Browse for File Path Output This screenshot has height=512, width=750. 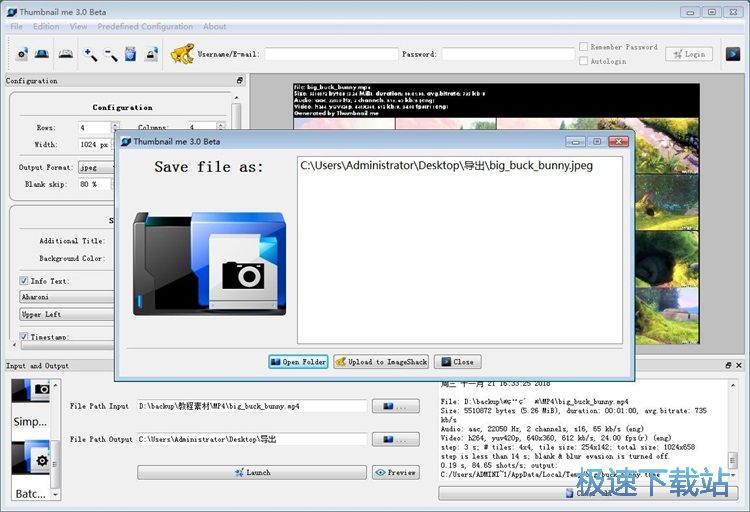396,439
